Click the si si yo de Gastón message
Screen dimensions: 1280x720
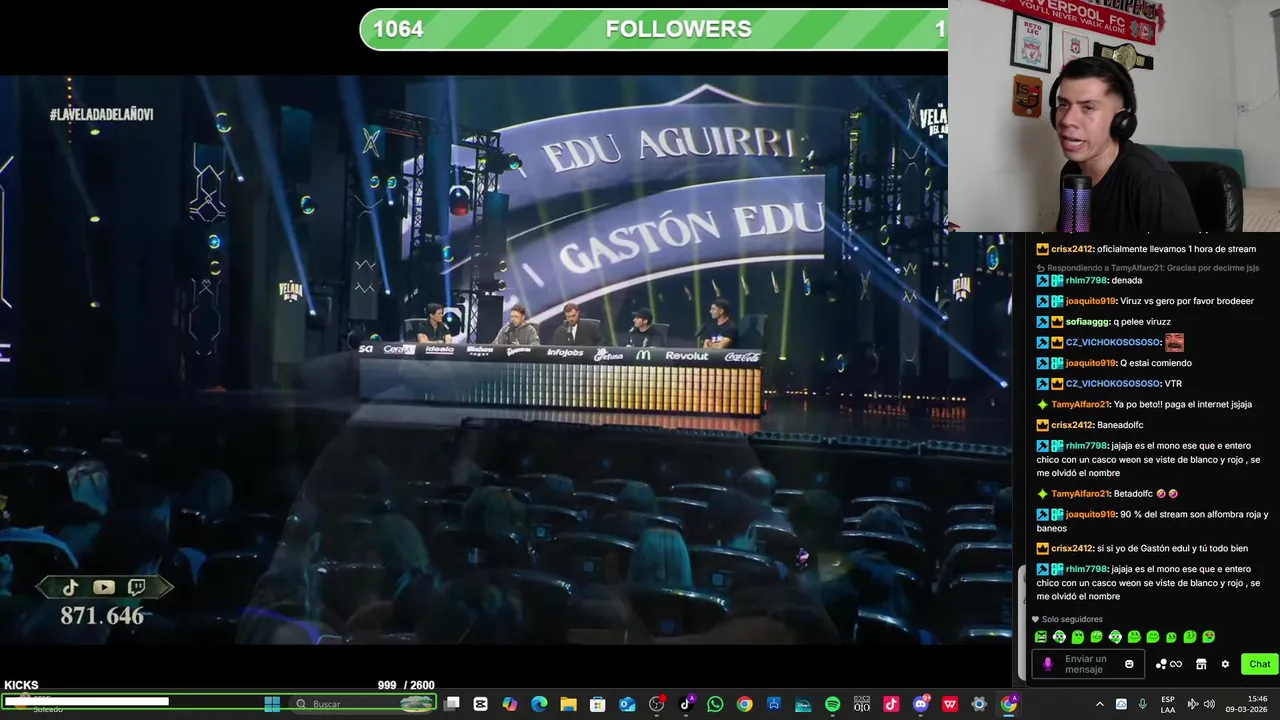pyautogui.click(x=1172, y=548)
